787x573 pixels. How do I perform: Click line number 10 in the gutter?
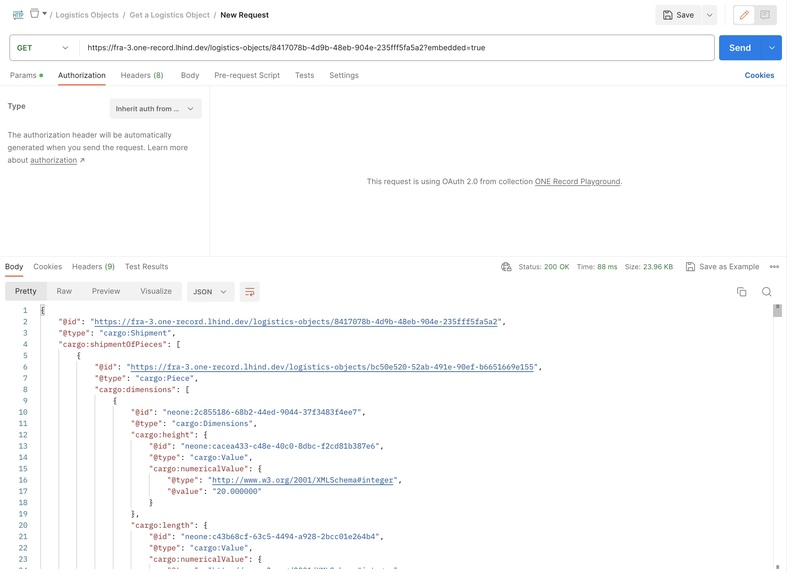point(23,412)
